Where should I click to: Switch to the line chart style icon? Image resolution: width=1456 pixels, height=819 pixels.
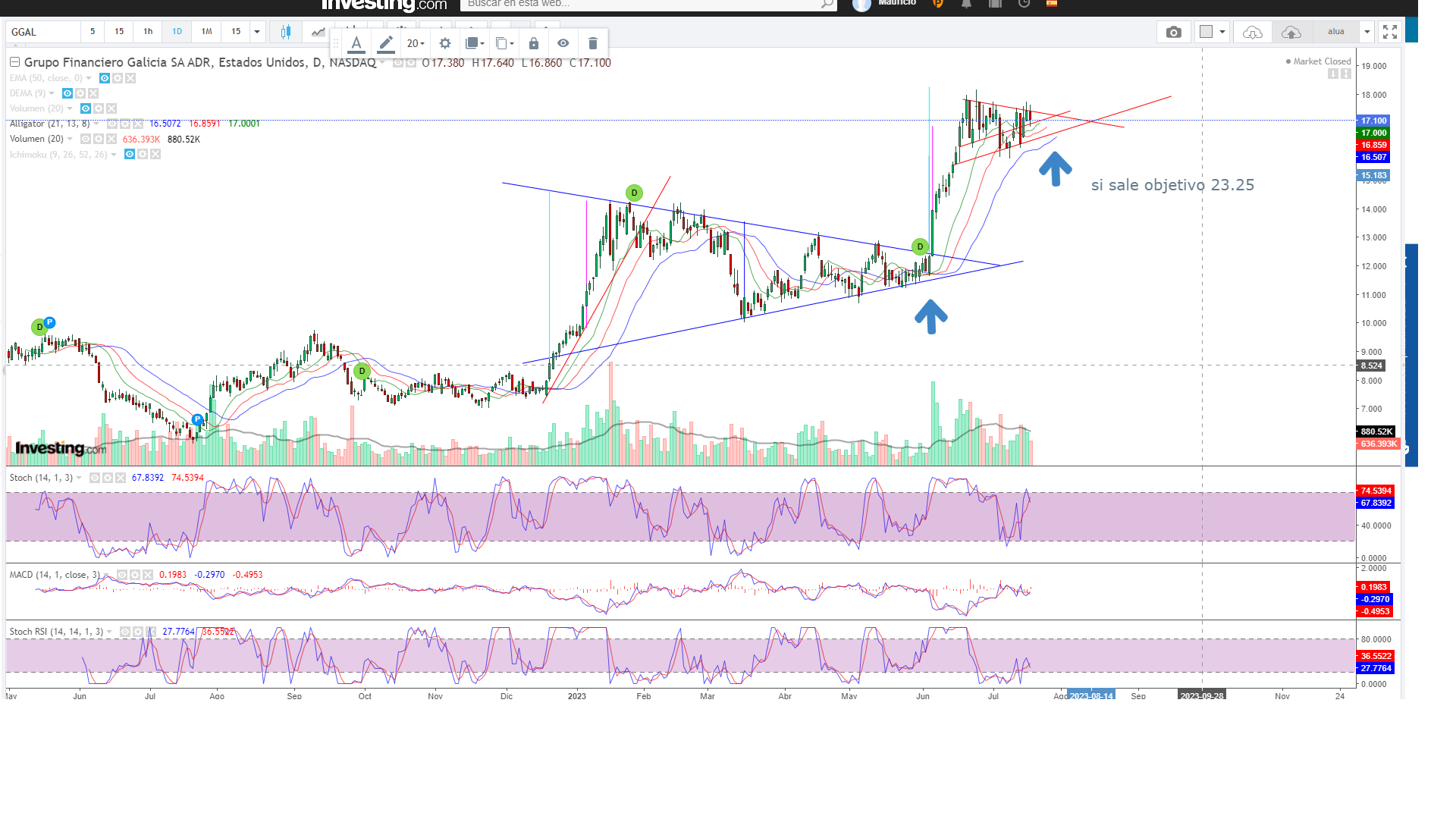(x=318, y=32)
